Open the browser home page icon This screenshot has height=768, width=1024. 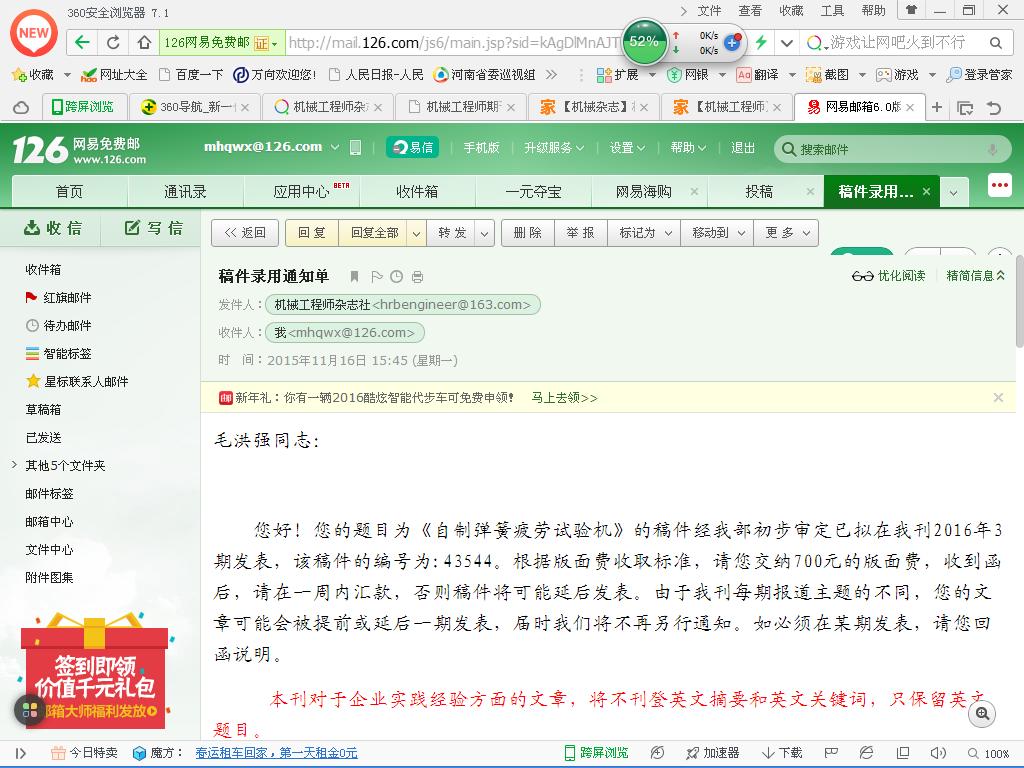point(144,43)
